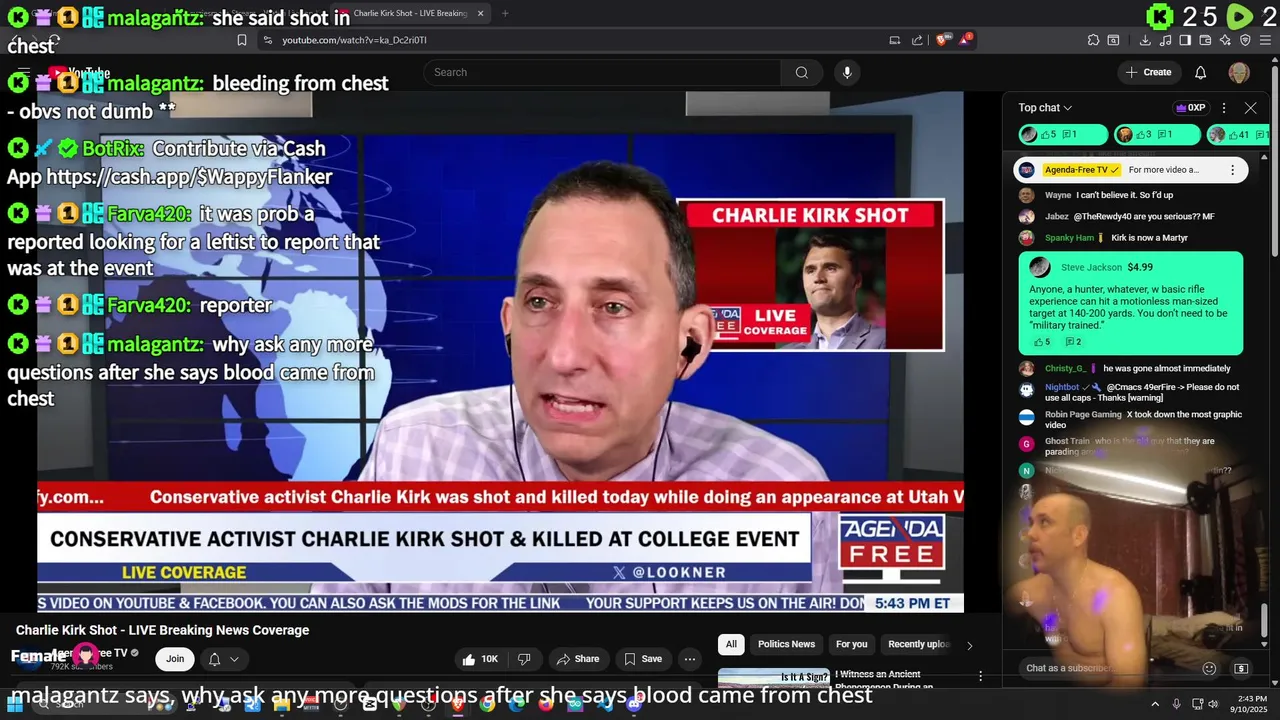Select the For you filter chip
1280x720 pixels.
852,645
